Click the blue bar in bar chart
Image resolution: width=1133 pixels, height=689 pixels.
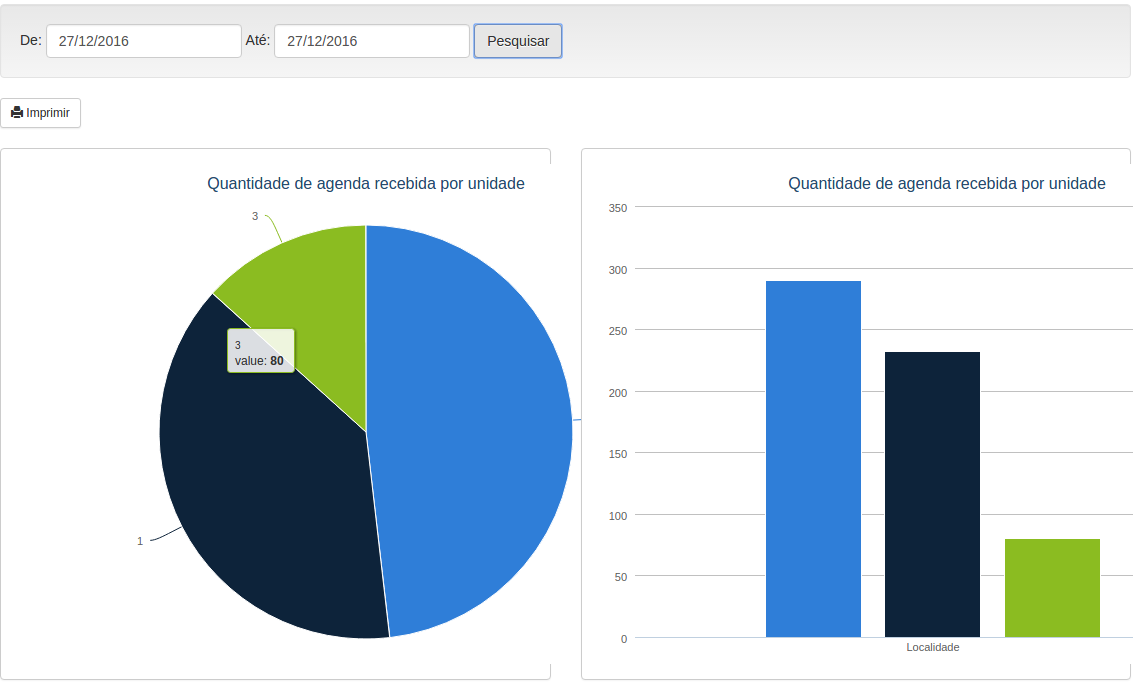(x=813, y=459)
